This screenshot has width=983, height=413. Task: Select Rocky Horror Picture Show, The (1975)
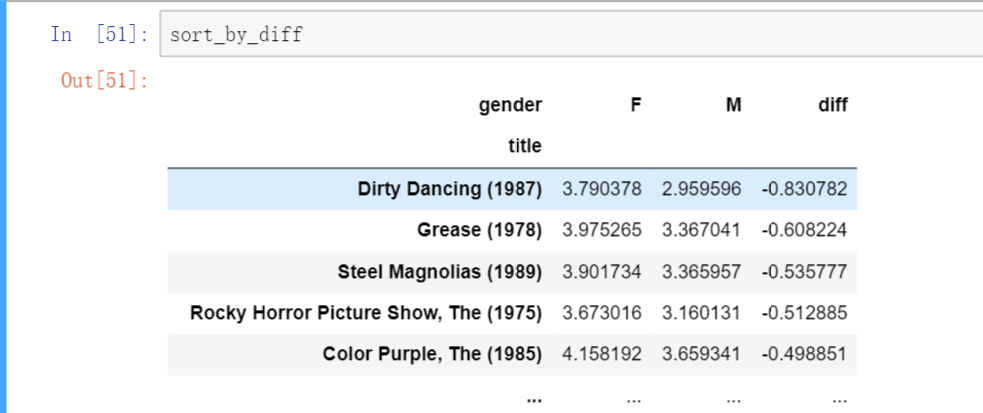pyautogui.click(x=366, y=313)
